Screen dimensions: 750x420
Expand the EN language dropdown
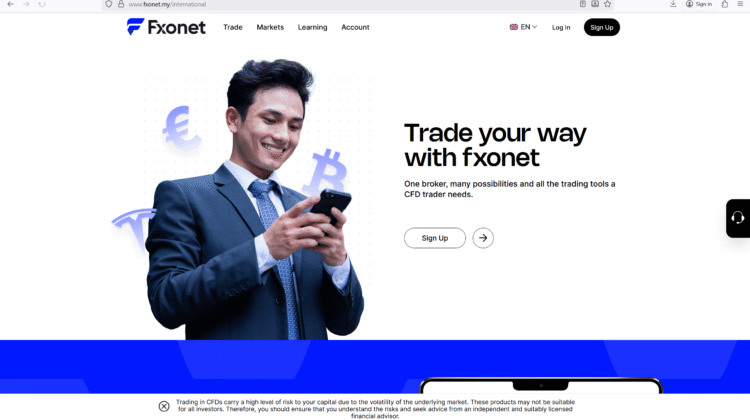[x=523, y=27]
